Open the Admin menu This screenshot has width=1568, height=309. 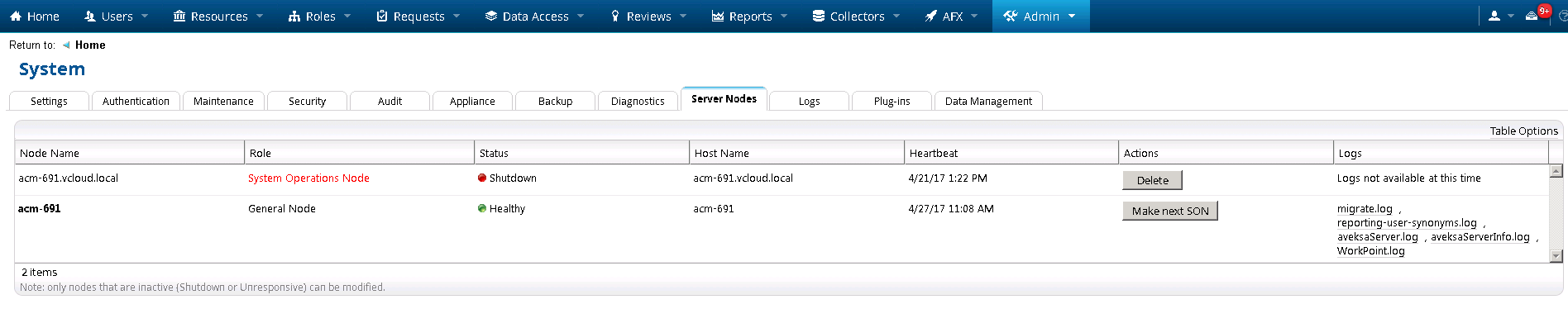pos(1040,16)
